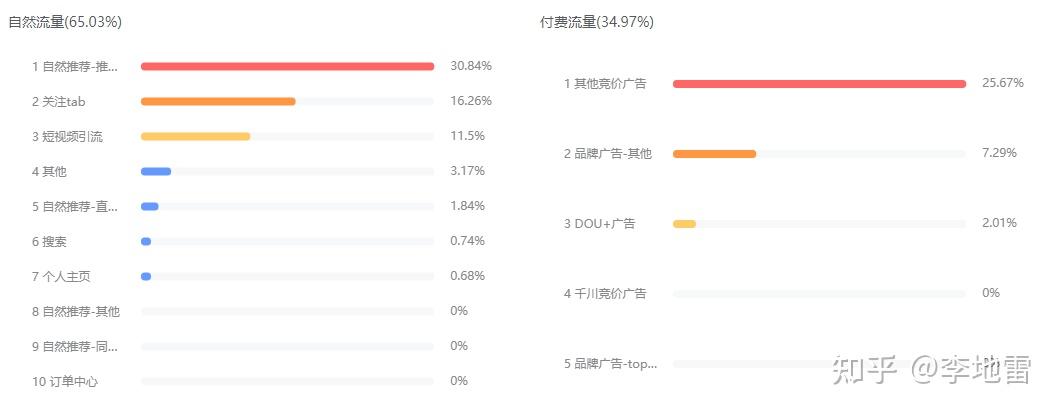Click the 千川竞价广告 row label

[605, 294]
